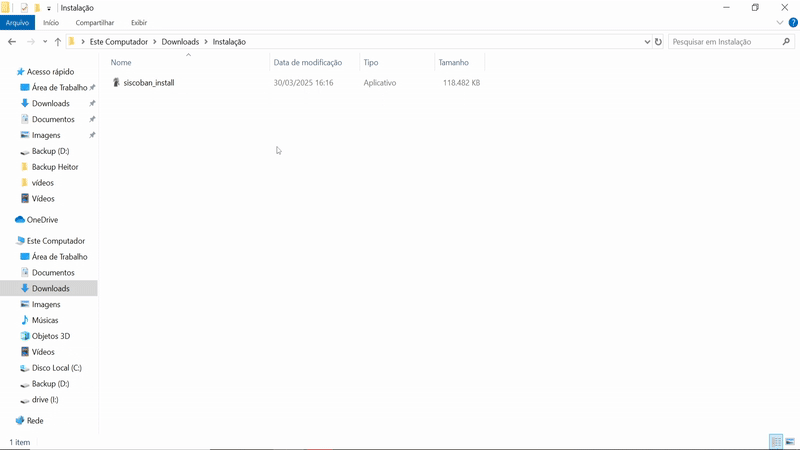Open address bar history dropdown
Screen dimensions: 800x450
(647, 42)
